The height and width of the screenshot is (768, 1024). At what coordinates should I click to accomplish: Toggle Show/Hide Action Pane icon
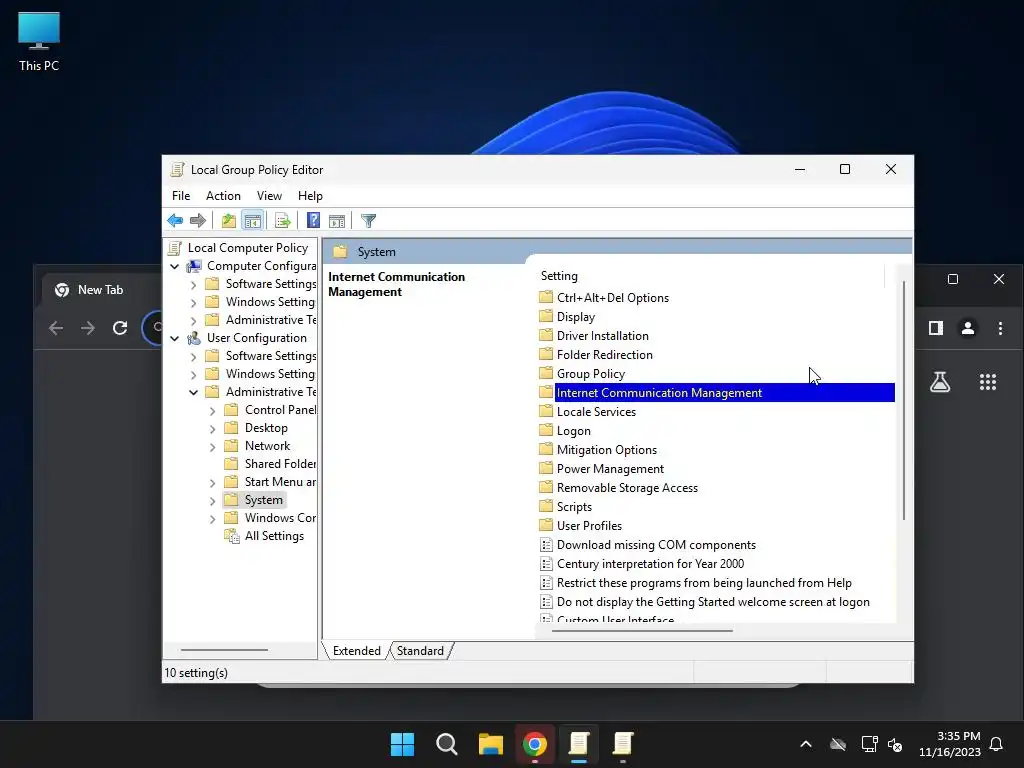(337, 221)
